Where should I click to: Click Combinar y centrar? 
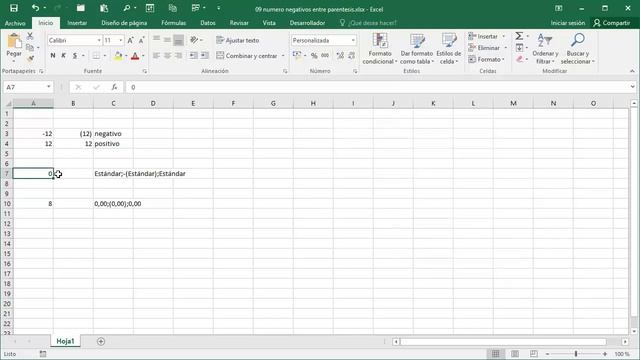247,56
